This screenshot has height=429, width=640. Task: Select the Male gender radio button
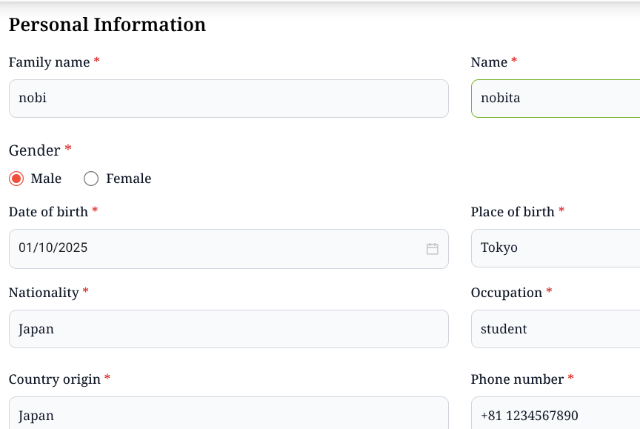(16, 179)
